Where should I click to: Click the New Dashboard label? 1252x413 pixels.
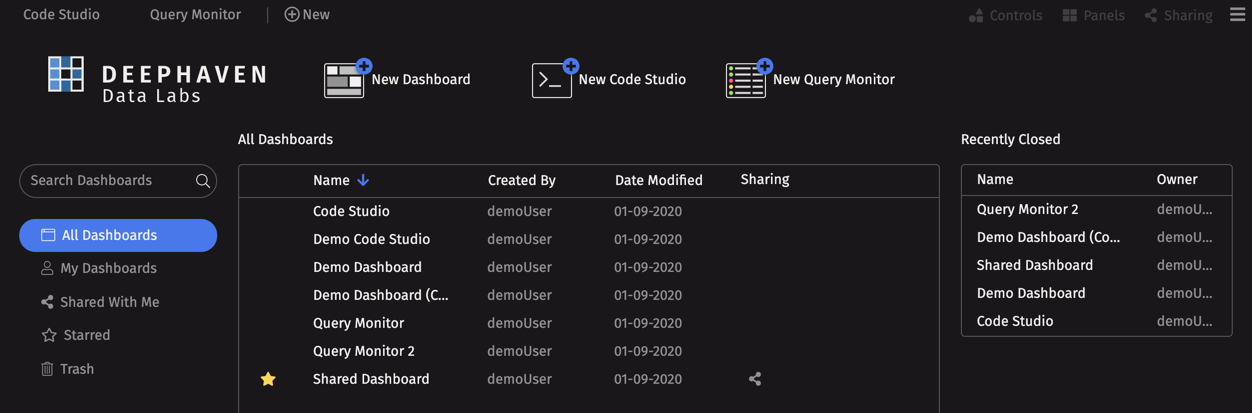[421, 79]
